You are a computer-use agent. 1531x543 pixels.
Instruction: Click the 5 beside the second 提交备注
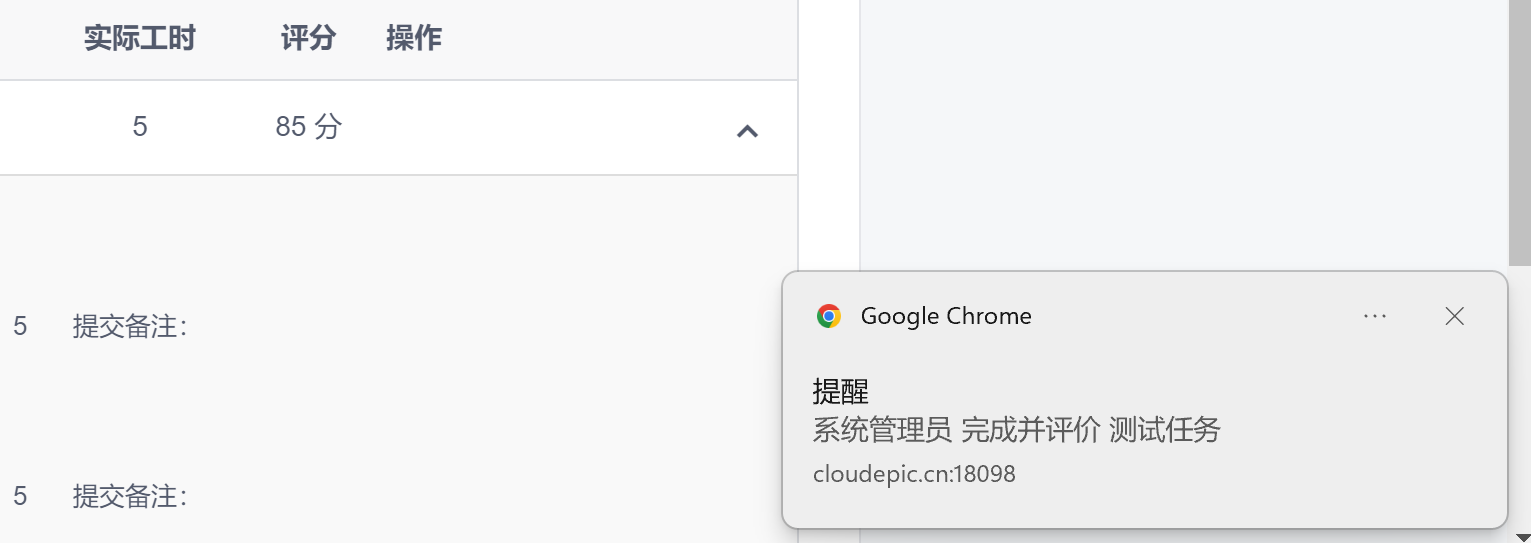tap(20, 496)
